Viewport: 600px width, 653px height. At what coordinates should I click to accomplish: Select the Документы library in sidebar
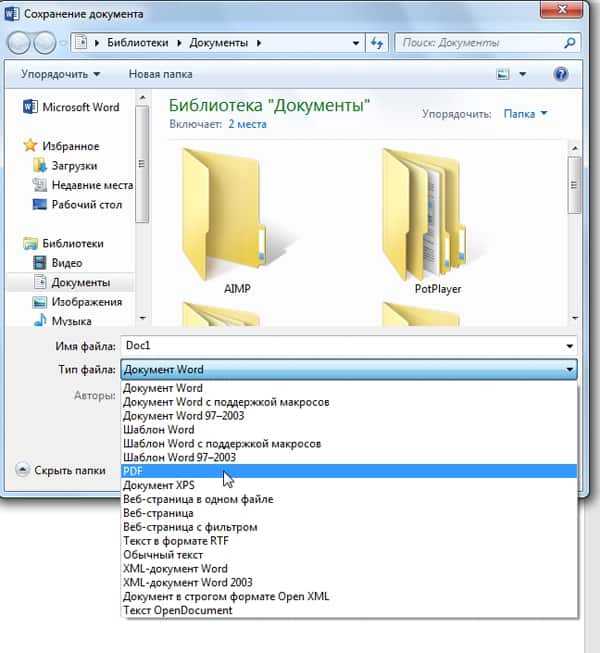pyautogui.click(x=71, y=282)
